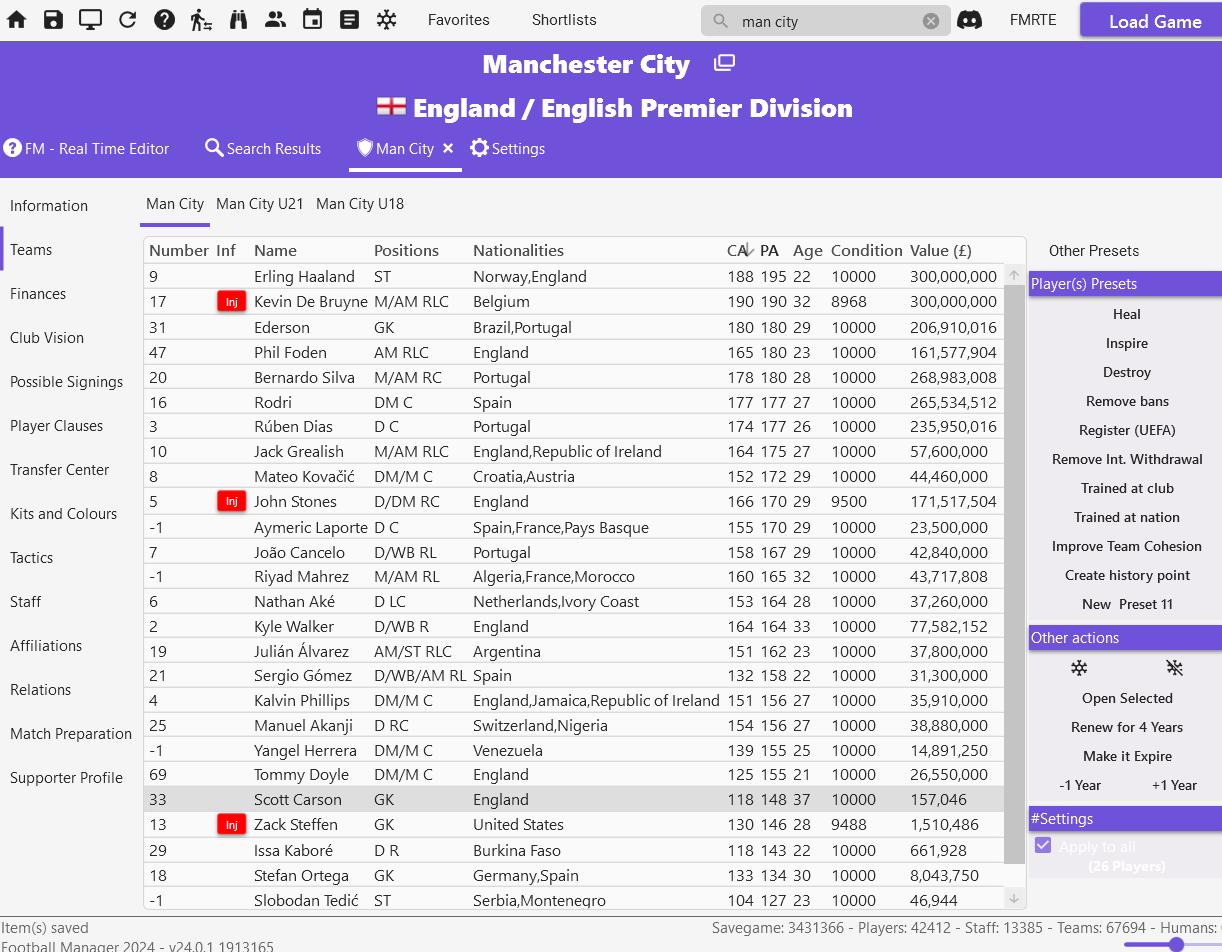Open the Shortlists menu
This screenshot has width=1222, height=952.
564,20
